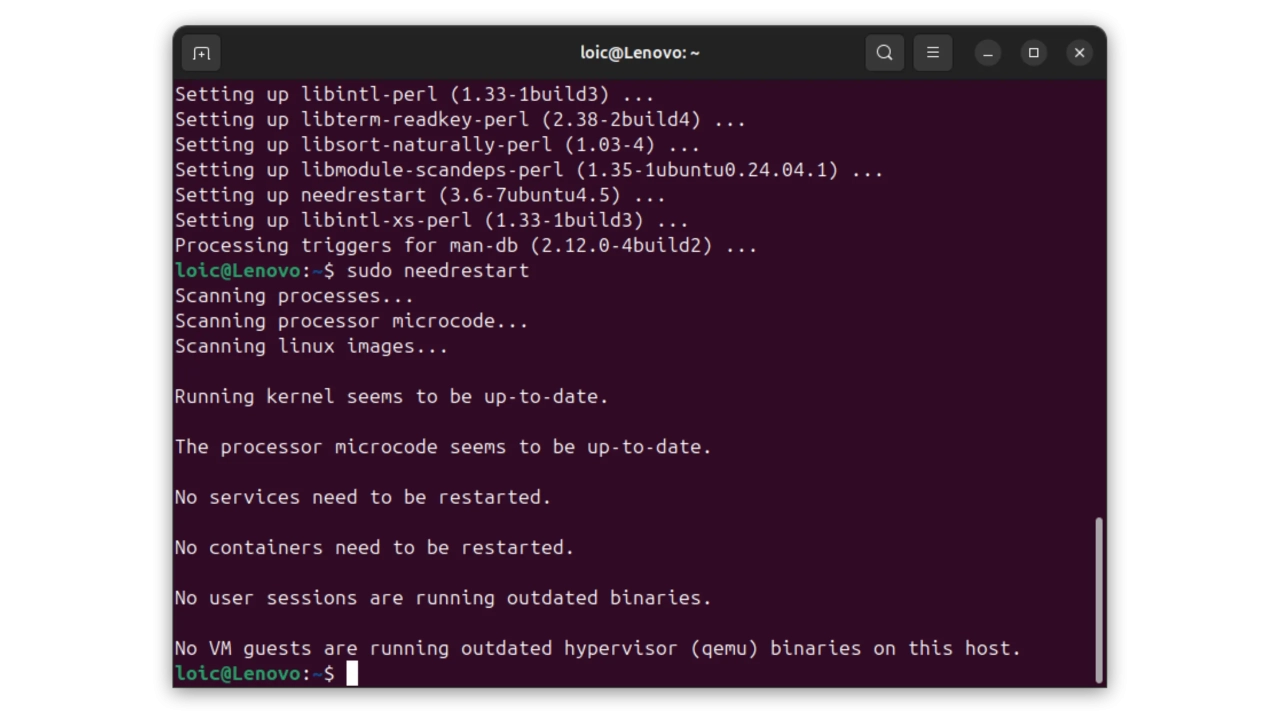Click the loic@Lenovo: ~ window title
Viewport: 1280px width, 720px height.
click(640, 53)
